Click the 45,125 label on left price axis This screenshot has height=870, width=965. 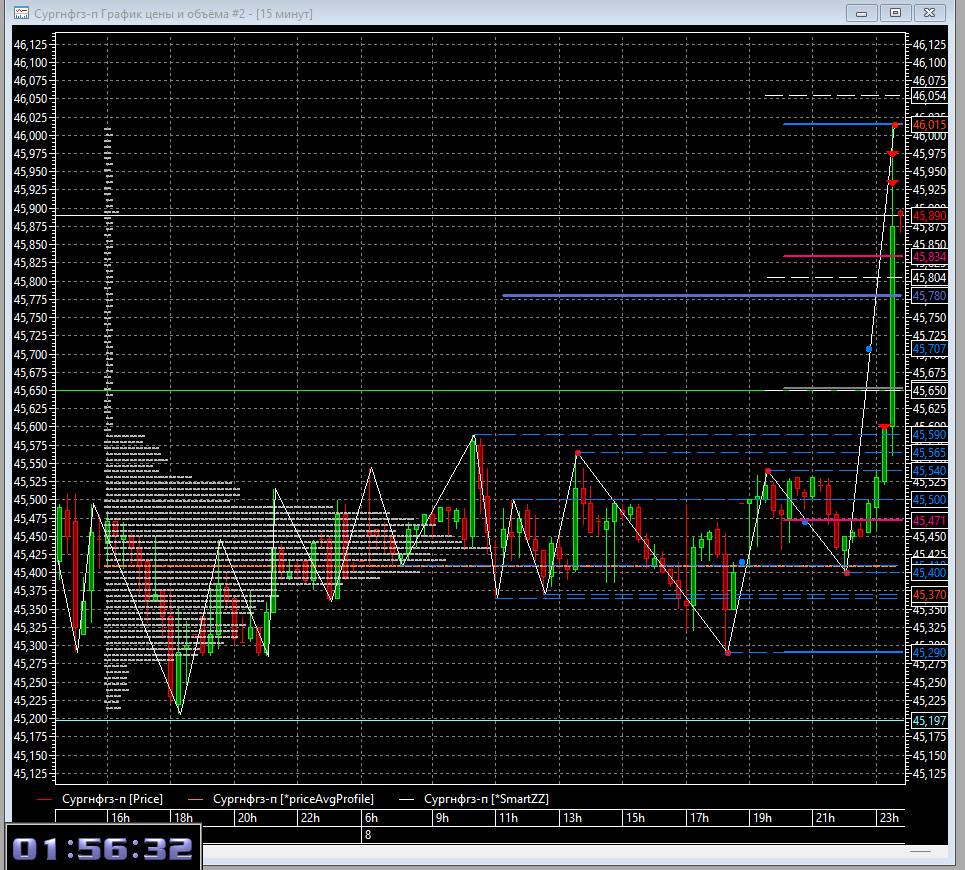pyautogui.click(x=31, y=773)
